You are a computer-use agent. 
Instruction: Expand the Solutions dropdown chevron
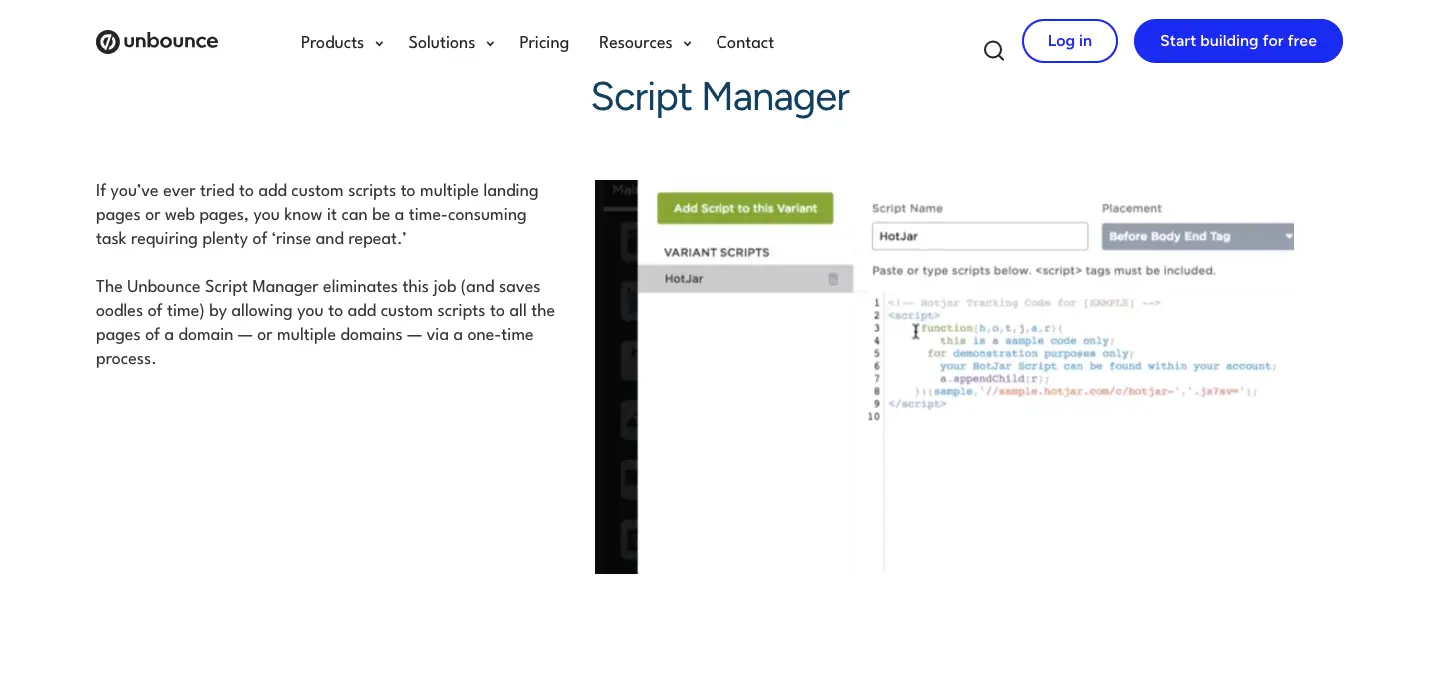pyautogui.click(x=490, y=44)
